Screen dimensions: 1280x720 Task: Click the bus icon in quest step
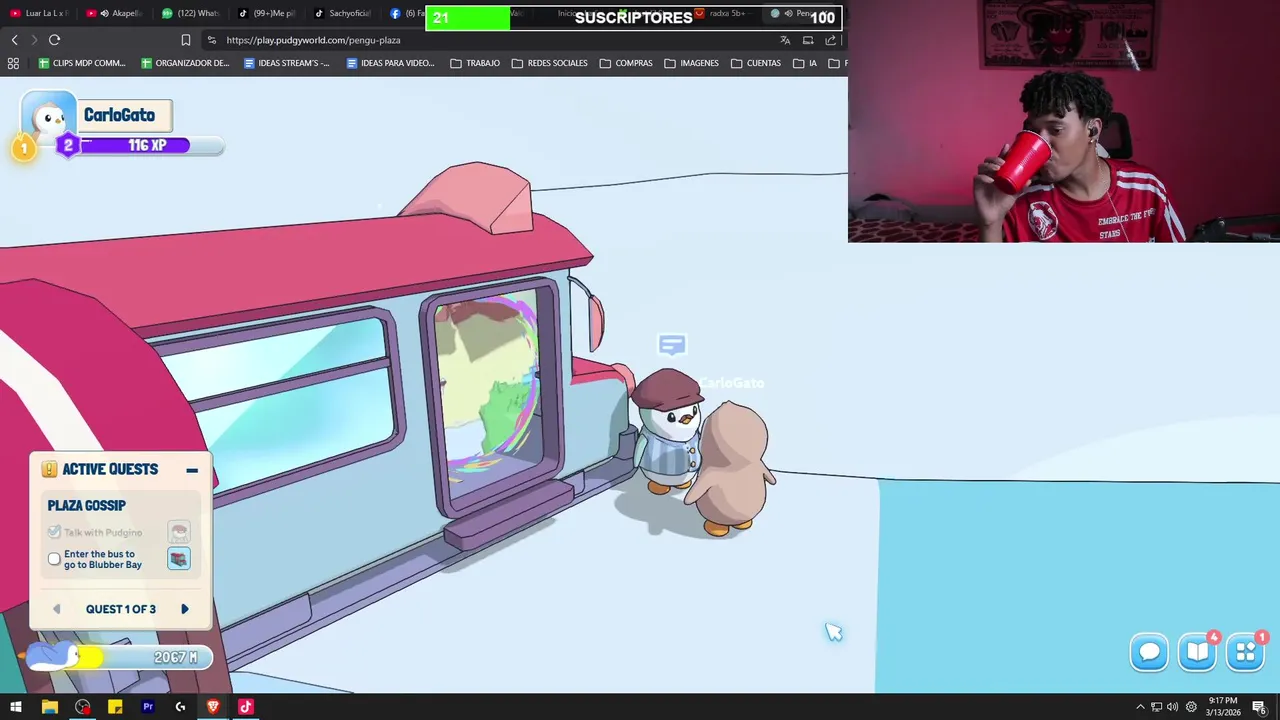[179, 559]
